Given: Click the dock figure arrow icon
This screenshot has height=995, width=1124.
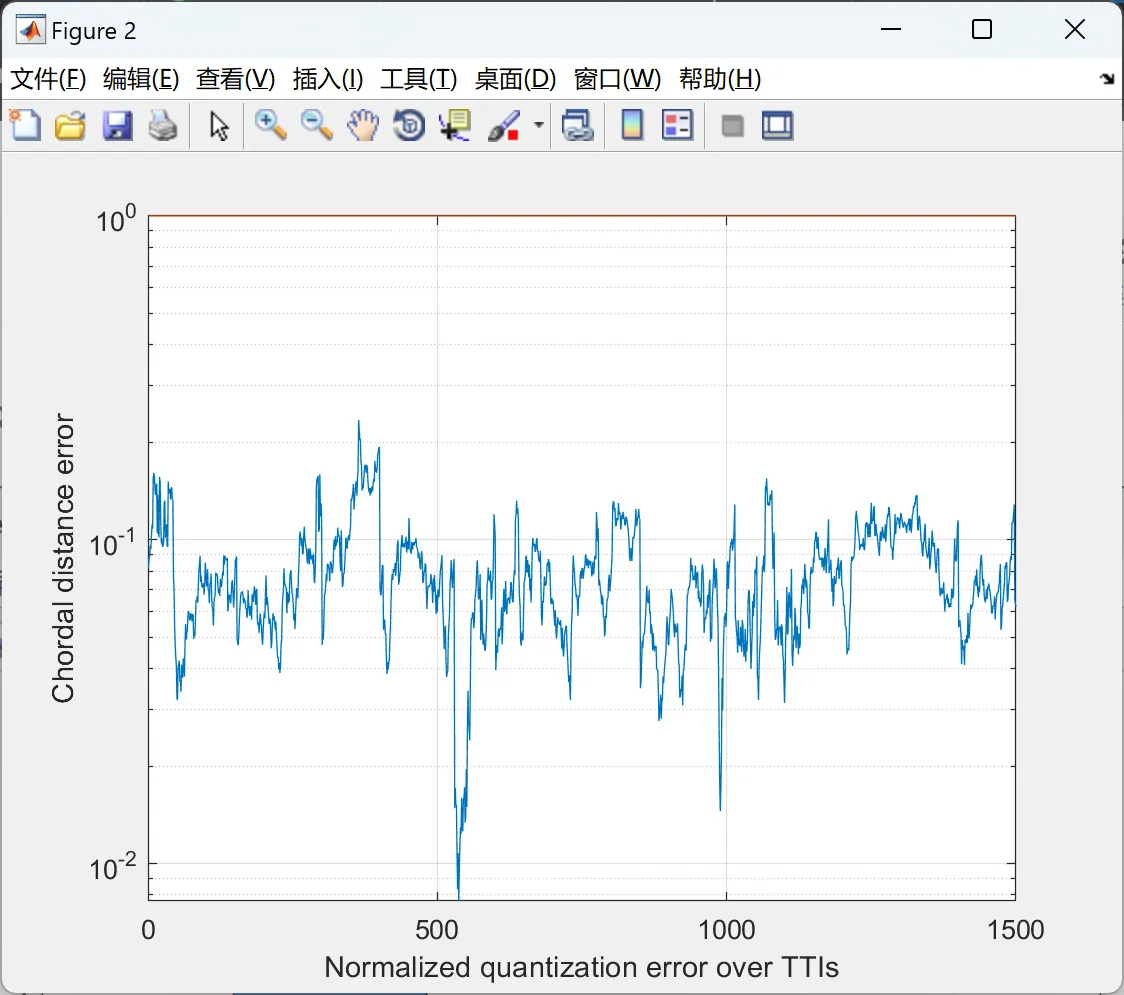Looking at the screenshot, I should point(1107,79).
